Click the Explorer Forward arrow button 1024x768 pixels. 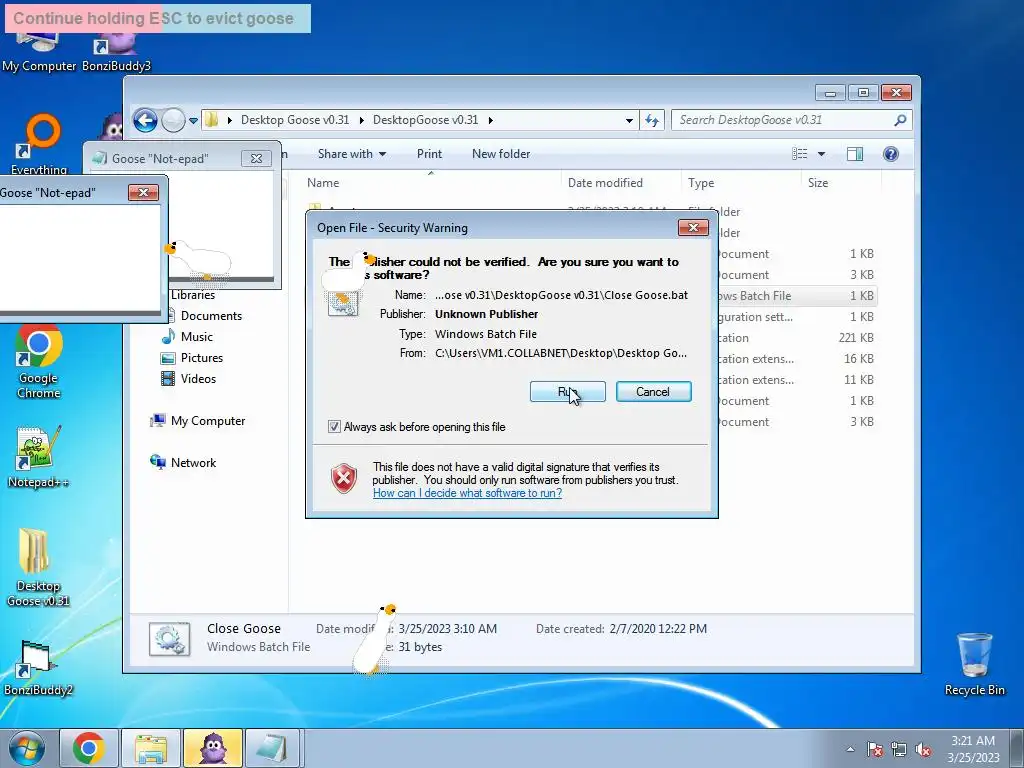(172, 120)
